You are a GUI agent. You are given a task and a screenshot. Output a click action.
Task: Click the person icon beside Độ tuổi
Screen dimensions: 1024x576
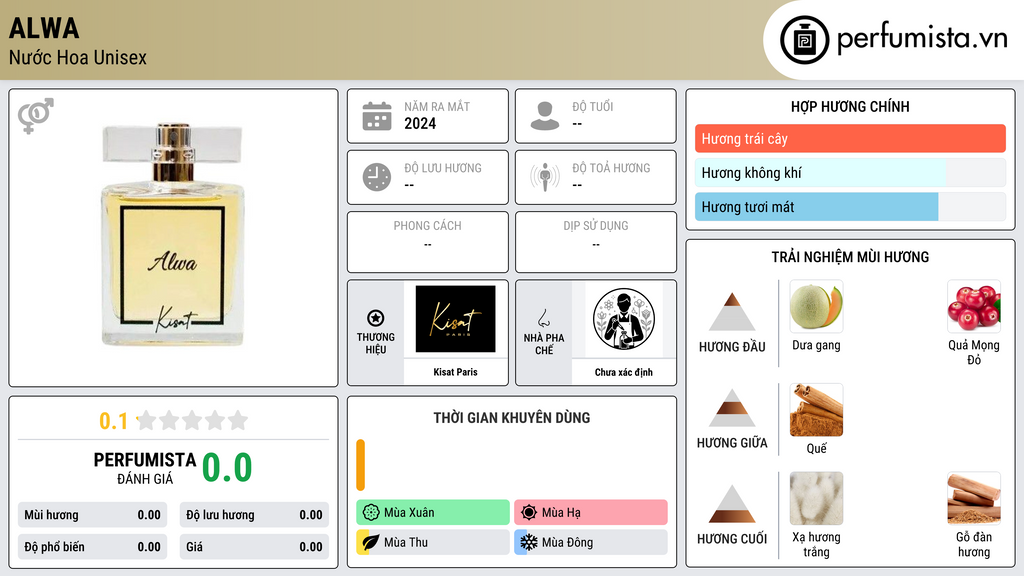[545, 116]
